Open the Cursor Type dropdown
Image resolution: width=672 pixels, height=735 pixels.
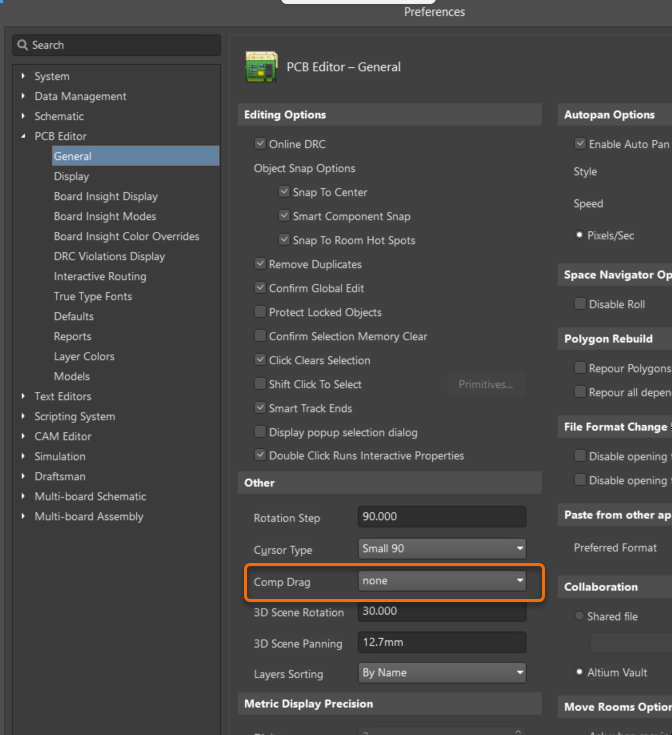click(442, 548)
